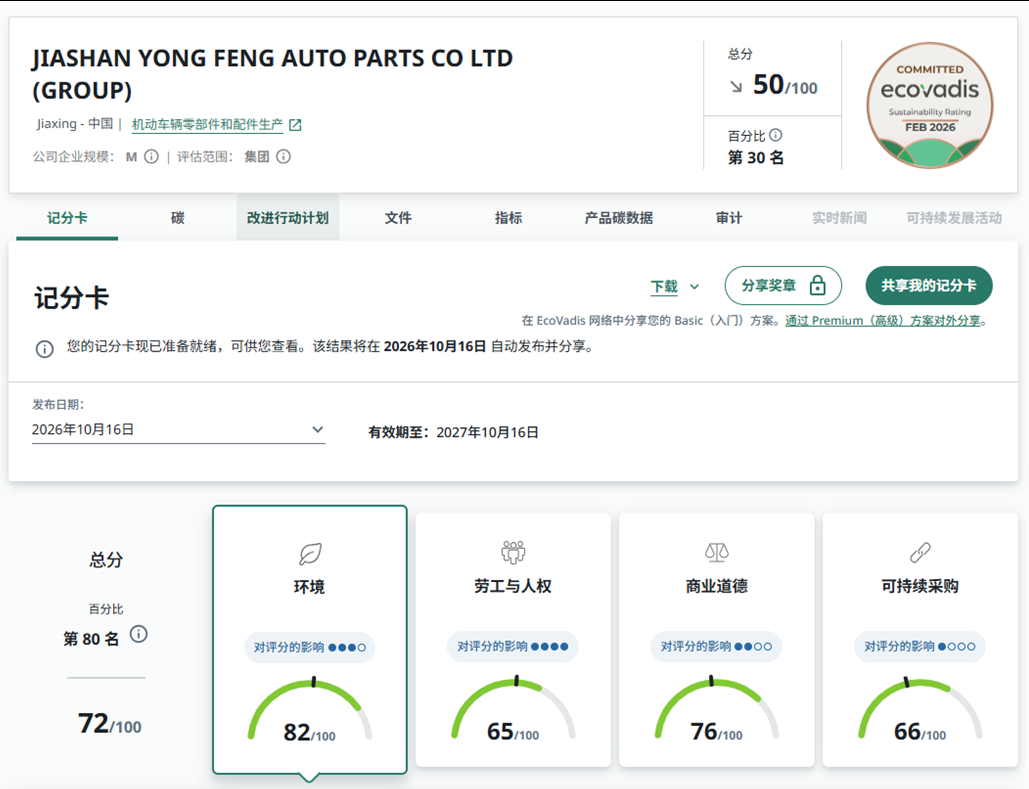Open the 改进行动计划 tab
Viewport: 1029px width, 789px height.
pos(288,218)
